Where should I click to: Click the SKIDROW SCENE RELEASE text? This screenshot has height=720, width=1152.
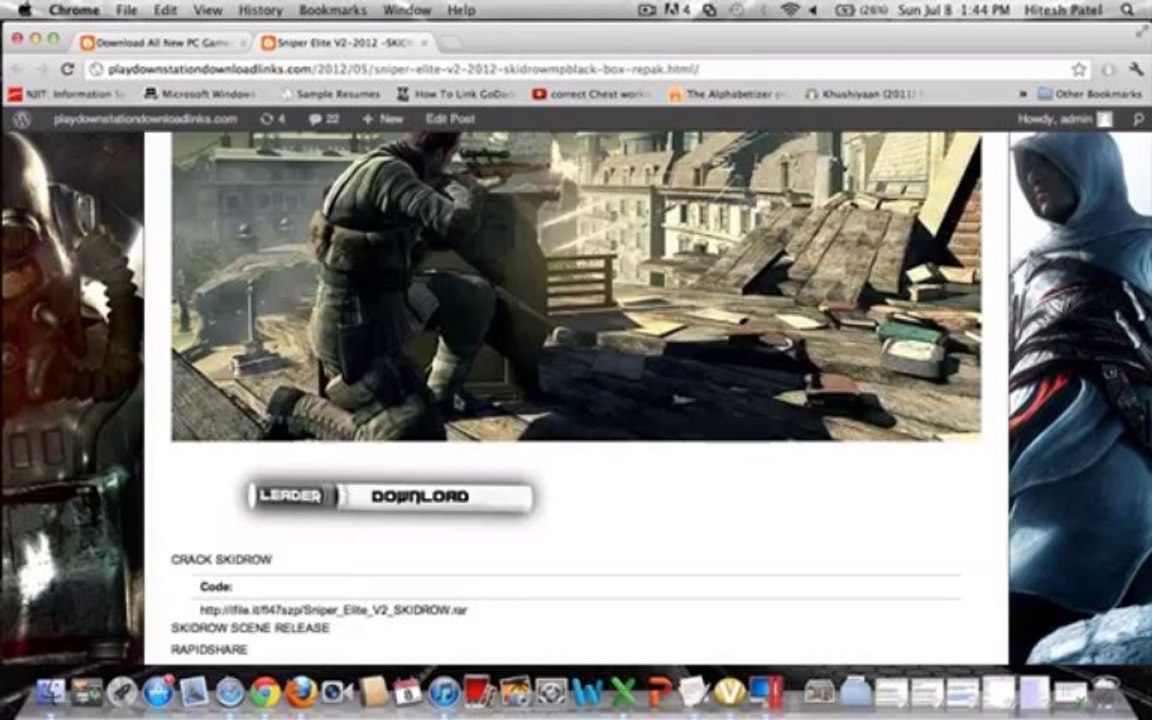(x=250, y=628)
